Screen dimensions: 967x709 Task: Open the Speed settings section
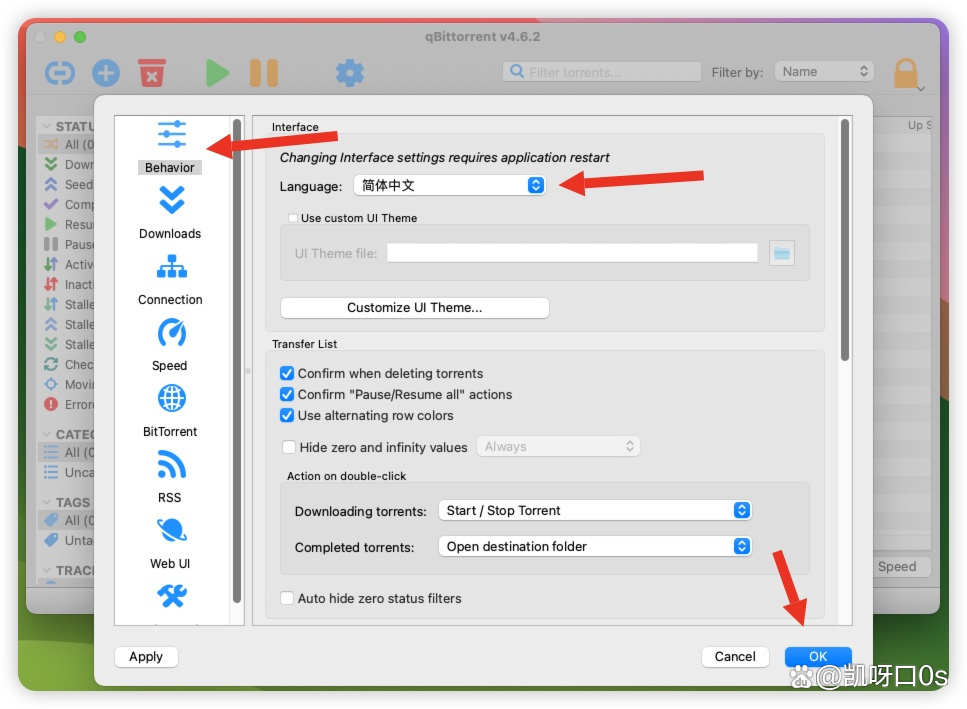pyautogui.click(x=170, y=345)
